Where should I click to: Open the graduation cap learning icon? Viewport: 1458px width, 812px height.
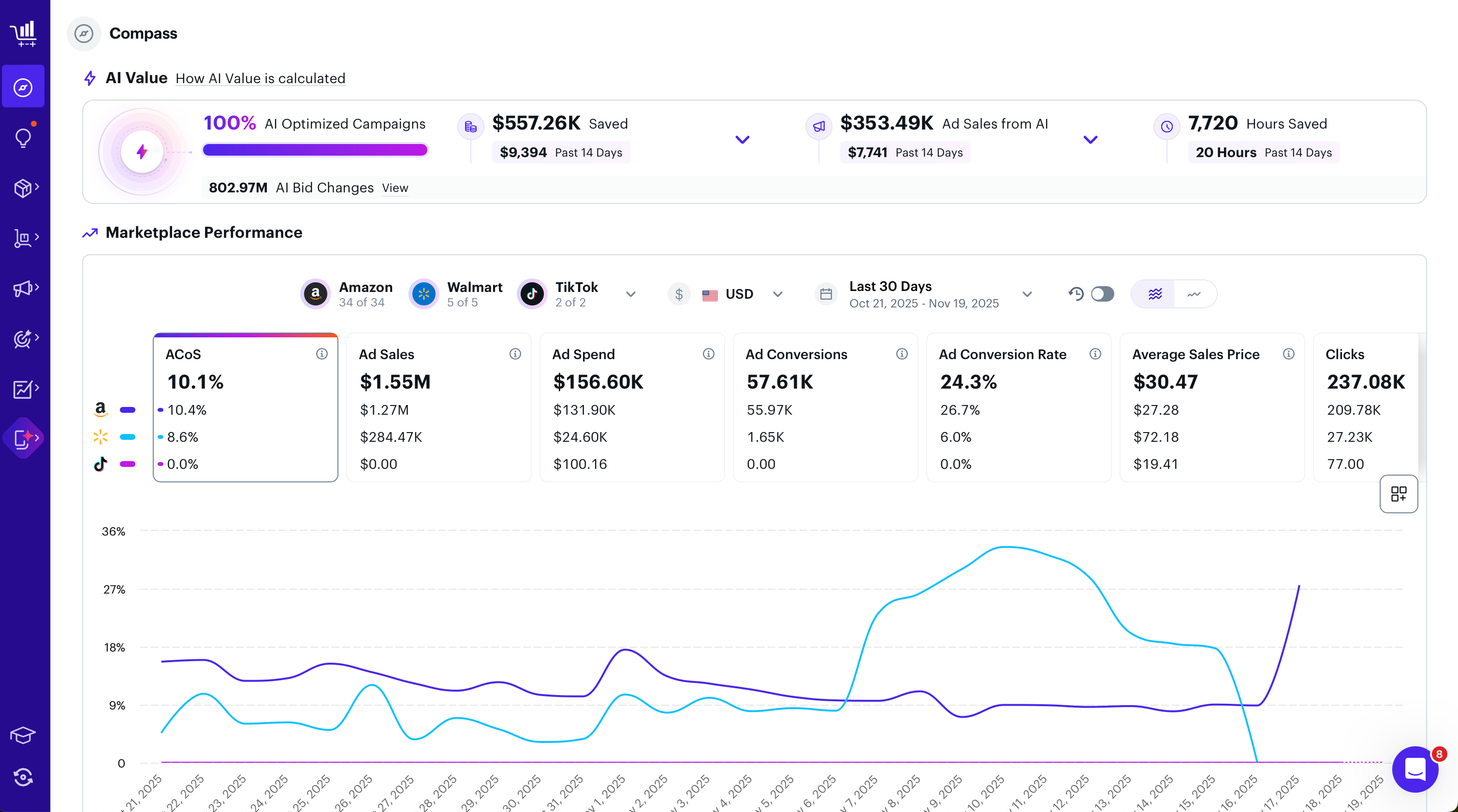(x=23, y=735)
